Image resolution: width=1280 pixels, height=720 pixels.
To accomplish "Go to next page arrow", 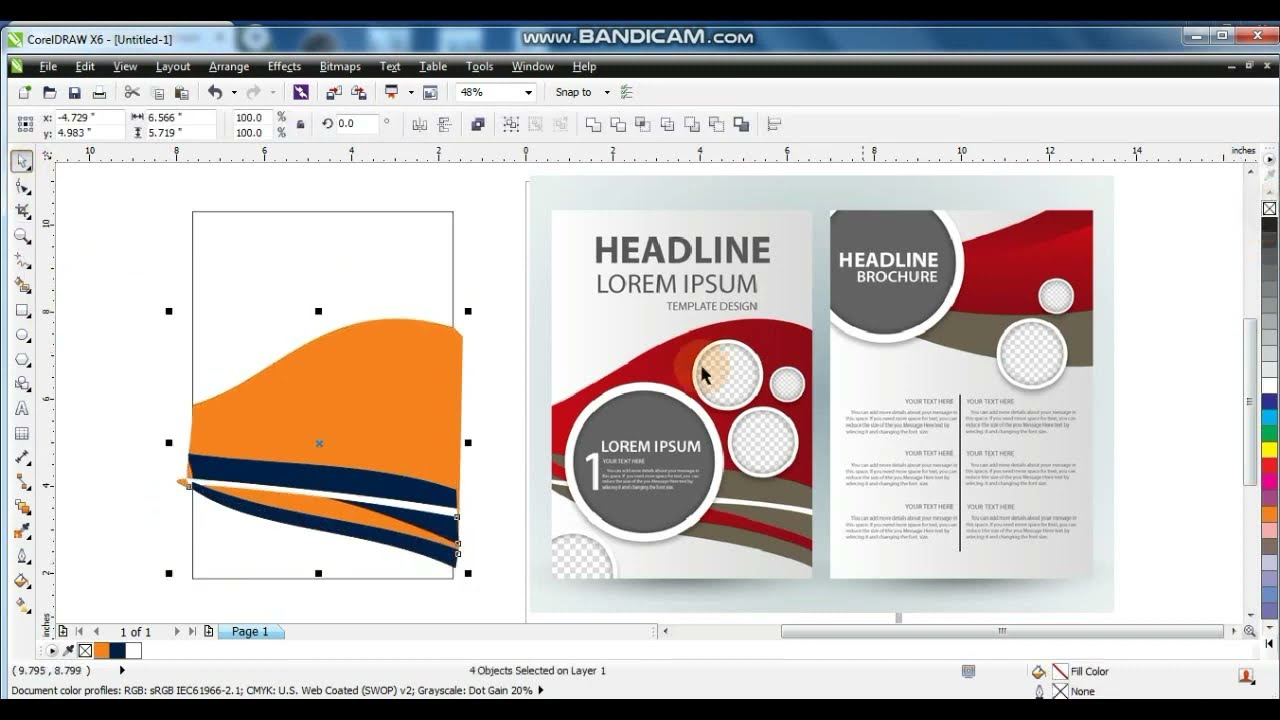I will [x=177, y=631].
